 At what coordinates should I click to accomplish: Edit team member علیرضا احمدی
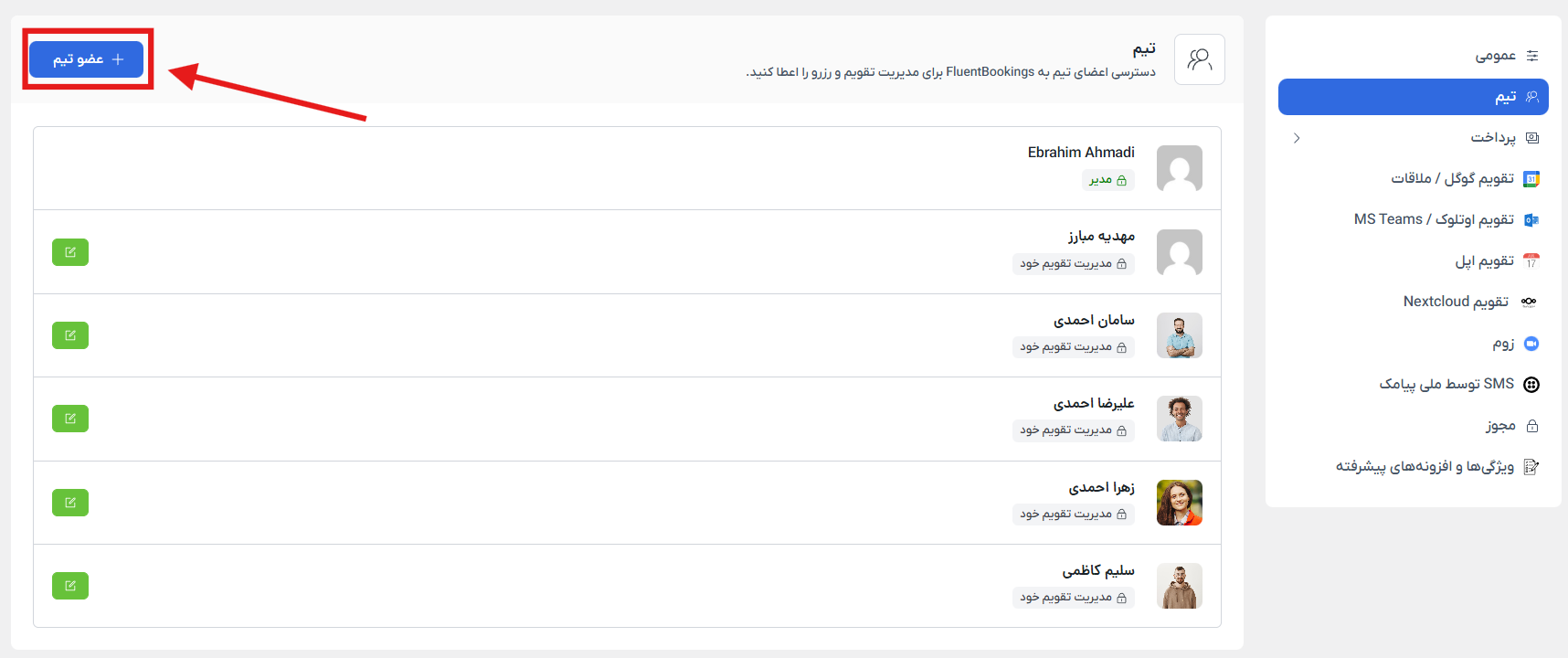click(70, 419)
